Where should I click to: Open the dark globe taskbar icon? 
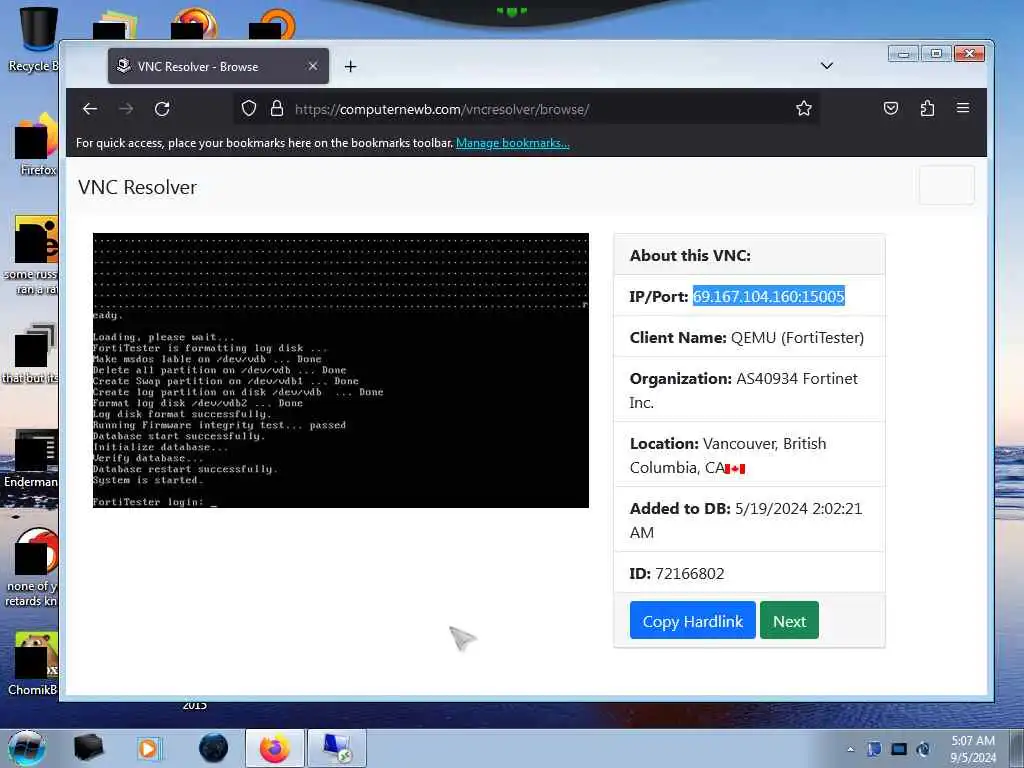click(214, 748)
